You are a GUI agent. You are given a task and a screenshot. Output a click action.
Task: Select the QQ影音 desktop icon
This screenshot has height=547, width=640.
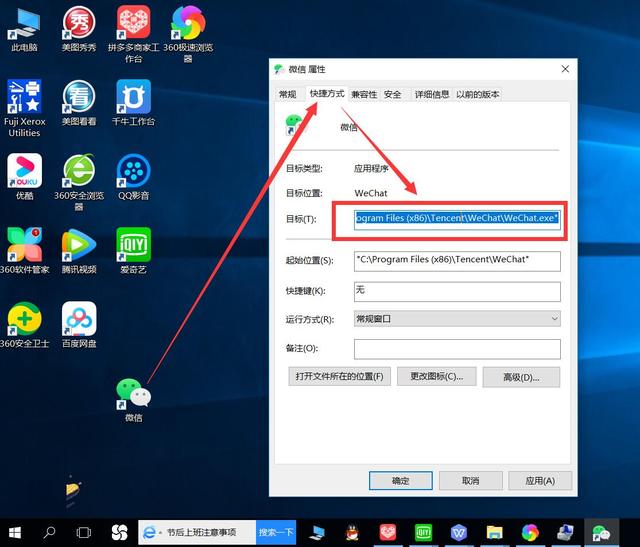pos(133,177)
